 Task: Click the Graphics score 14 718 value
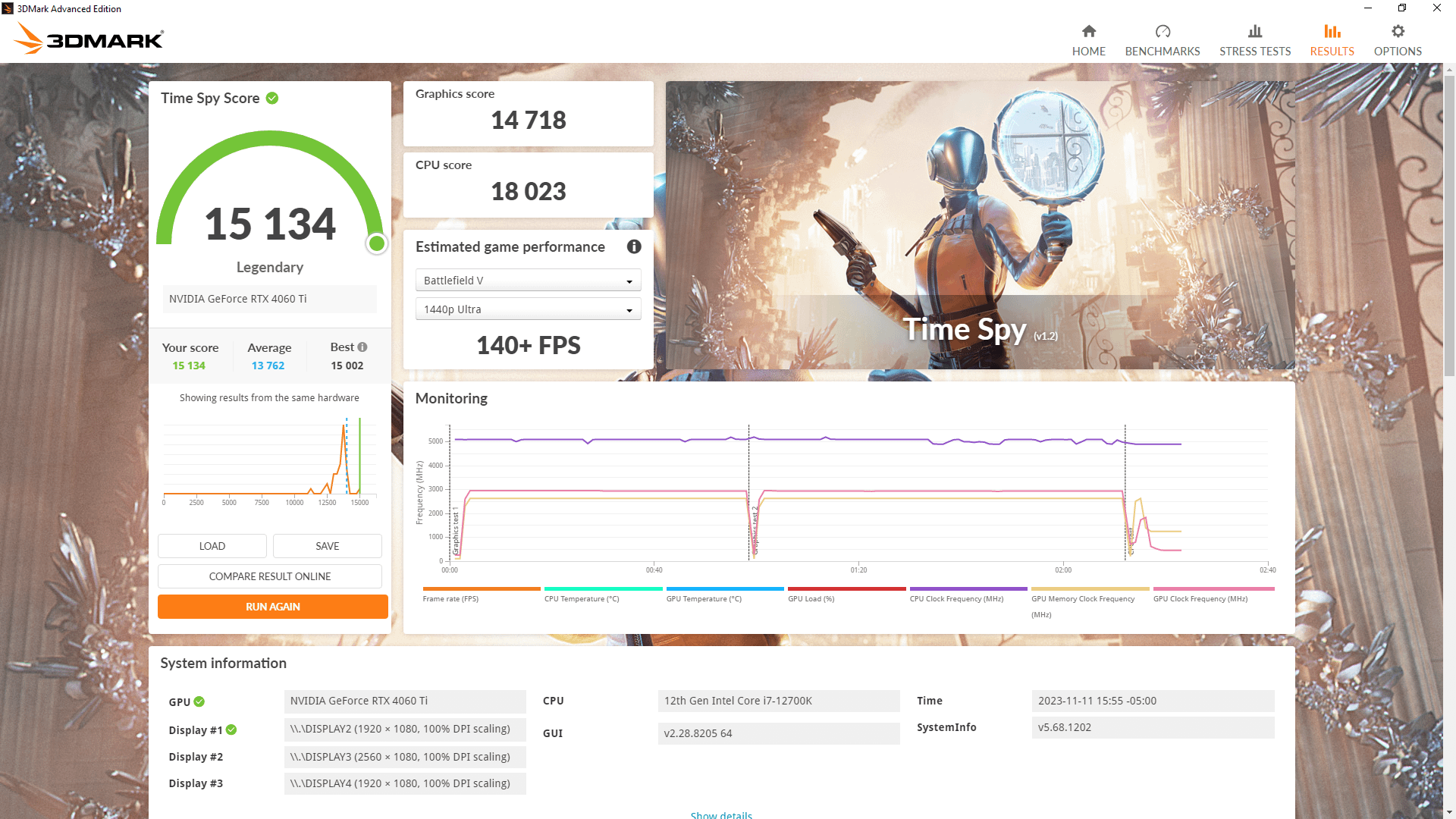point(529,121)
